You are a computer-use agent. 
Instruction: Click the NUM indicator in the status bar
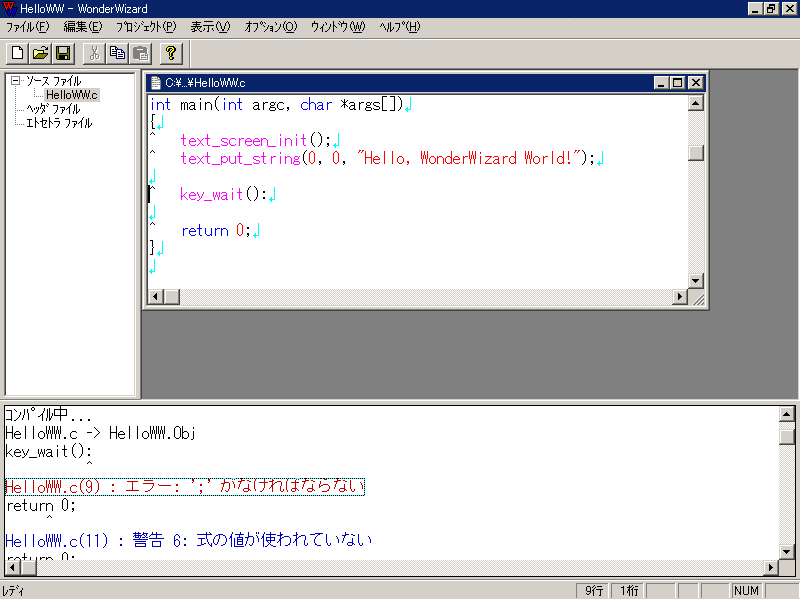746,591
